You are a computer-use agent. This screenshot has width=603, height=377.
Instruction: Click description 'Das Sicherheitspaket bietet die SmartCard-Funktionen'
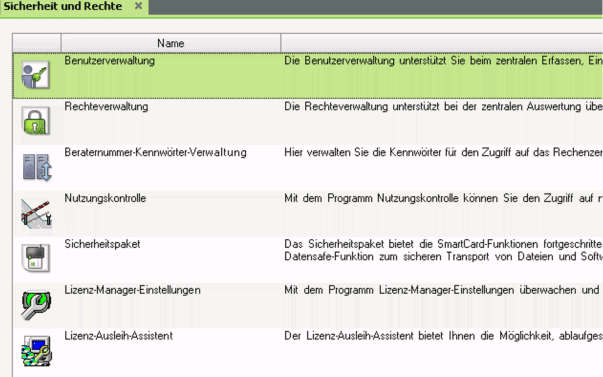pyautogui.click(x=443, y=250)
